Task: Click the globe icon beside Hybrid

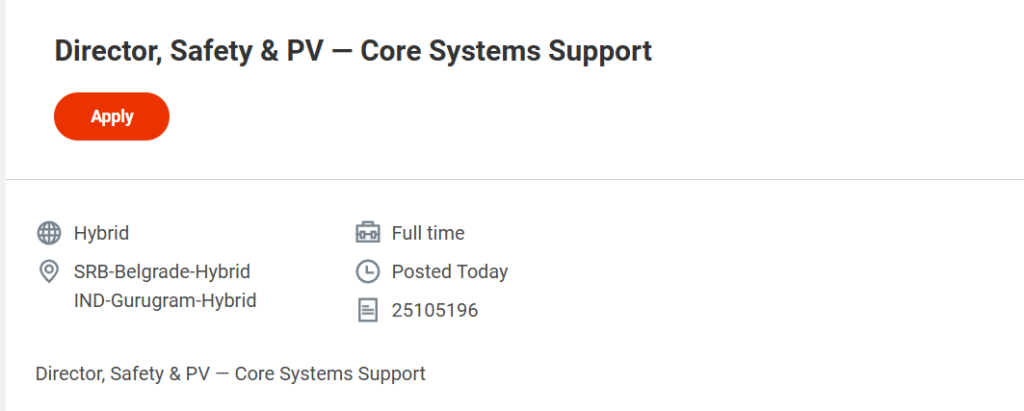Action: click(x=48, y=234)
